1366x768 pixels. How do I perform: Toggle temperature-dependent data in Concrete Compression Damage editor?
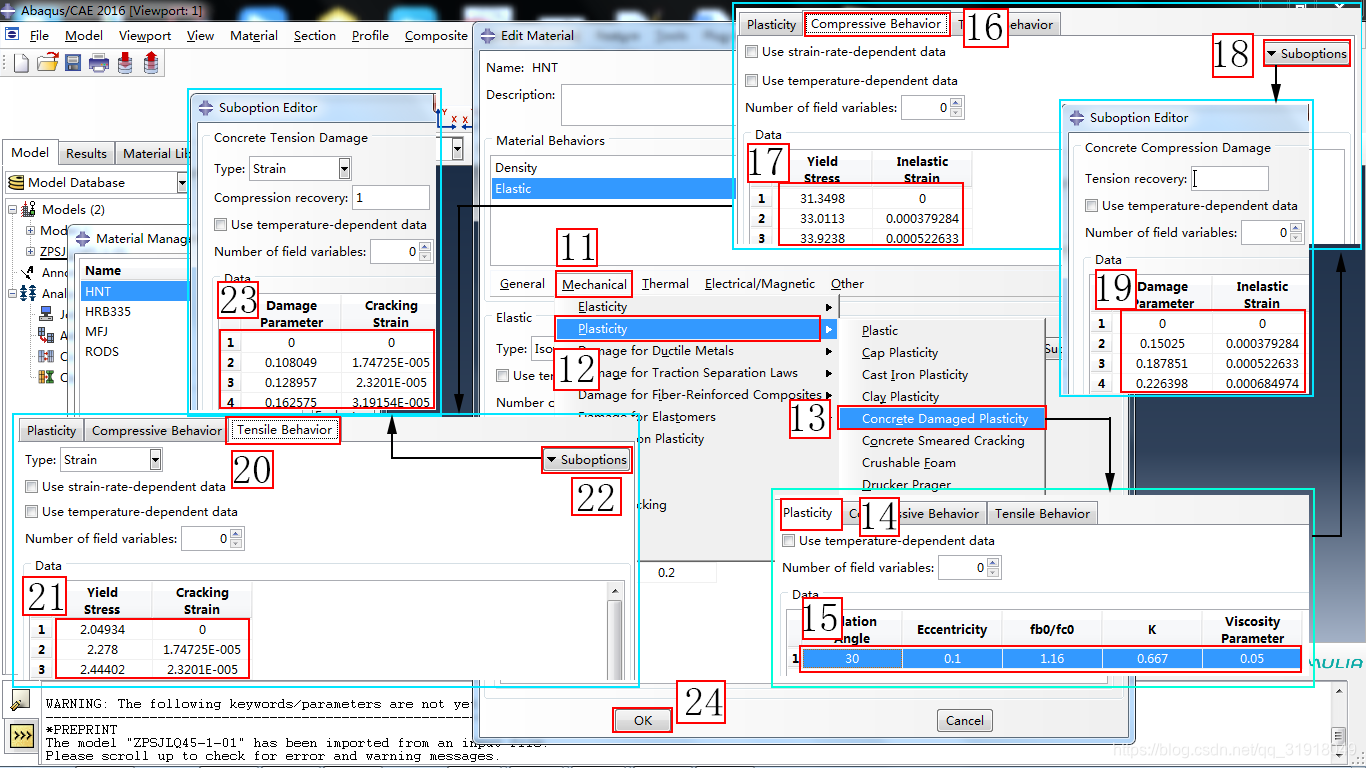1092,206
